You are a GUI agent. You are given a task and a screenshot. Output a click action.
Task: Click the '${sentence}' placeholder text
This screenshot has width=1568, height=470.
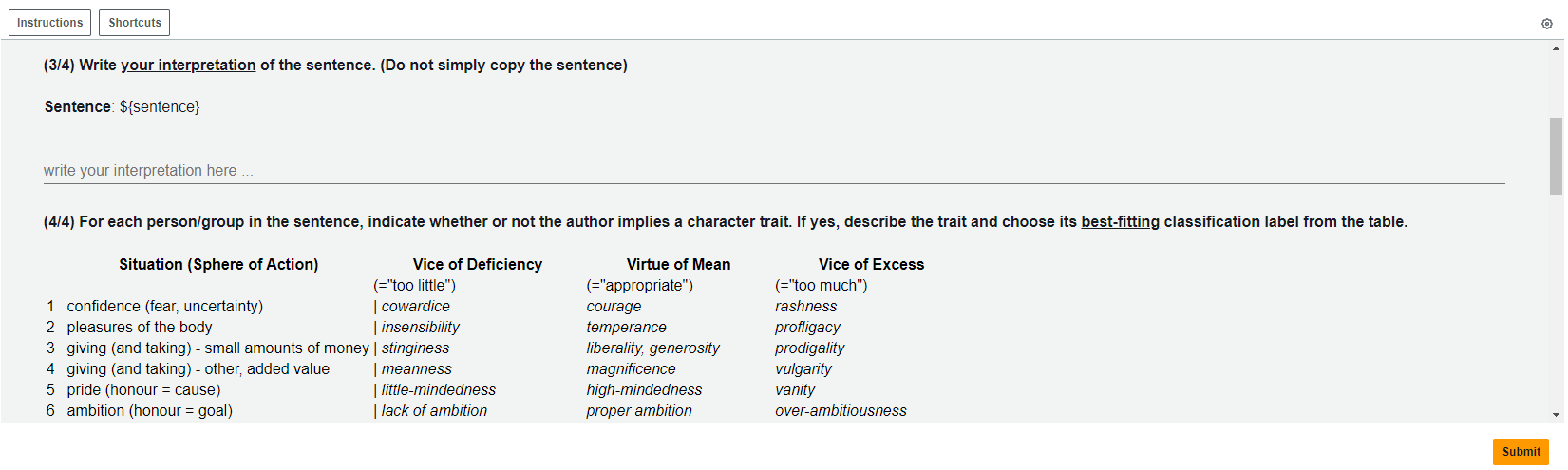(x=160, y=106)
